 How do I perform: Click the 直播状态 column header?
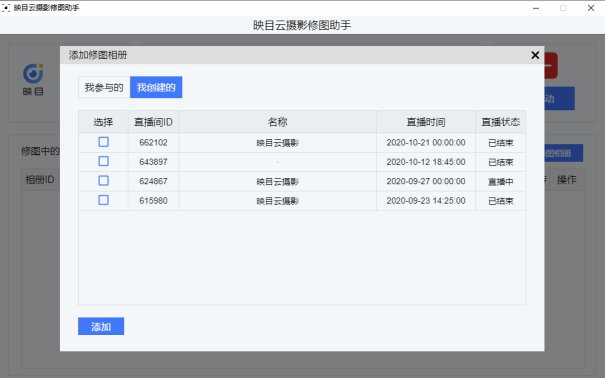500,122
